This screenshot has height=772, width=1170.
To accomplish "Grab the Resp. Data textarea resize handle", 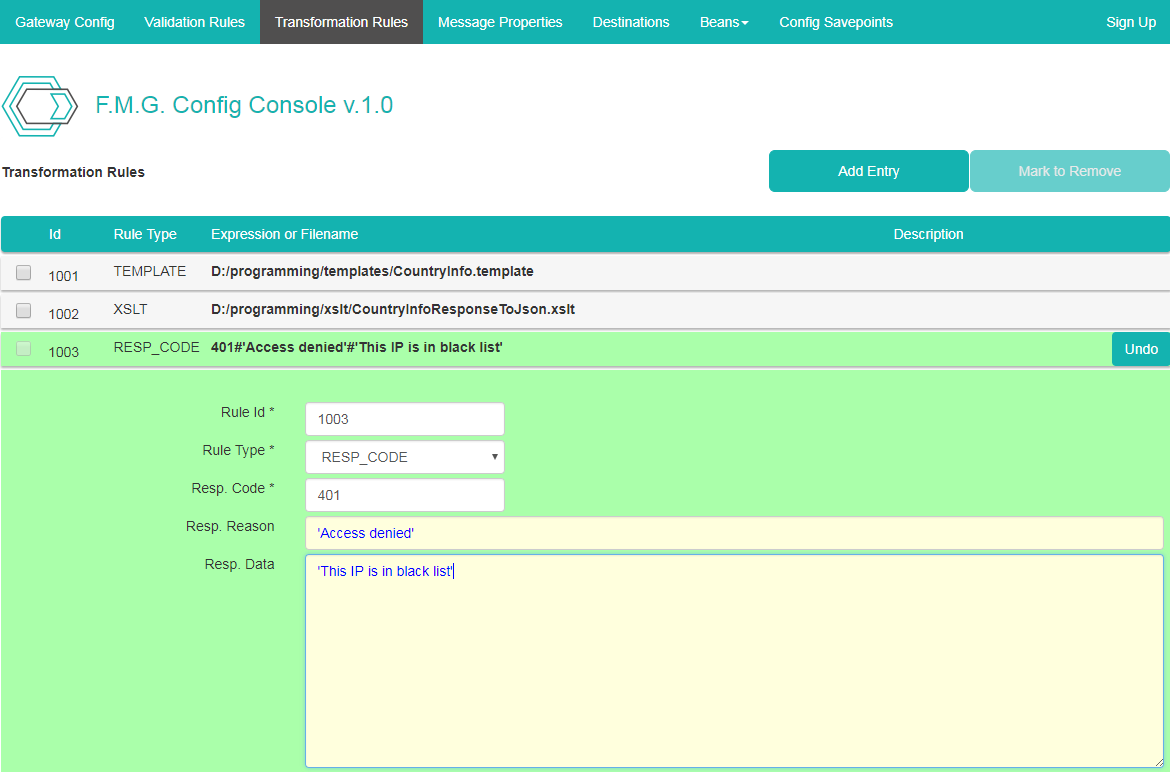I will (x=1157, y=761).
